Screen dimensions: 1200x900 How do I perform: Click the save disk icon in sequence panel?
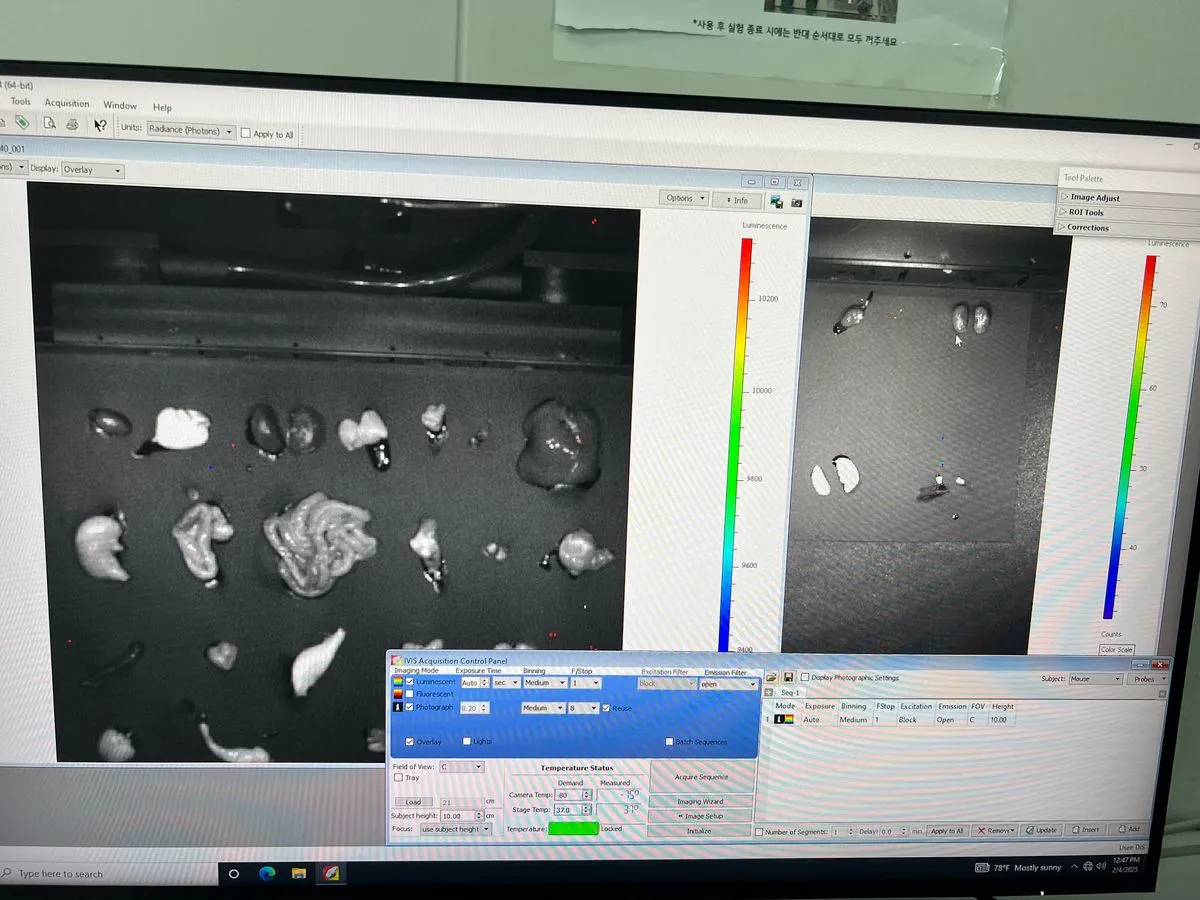click(x=788, y=678)
